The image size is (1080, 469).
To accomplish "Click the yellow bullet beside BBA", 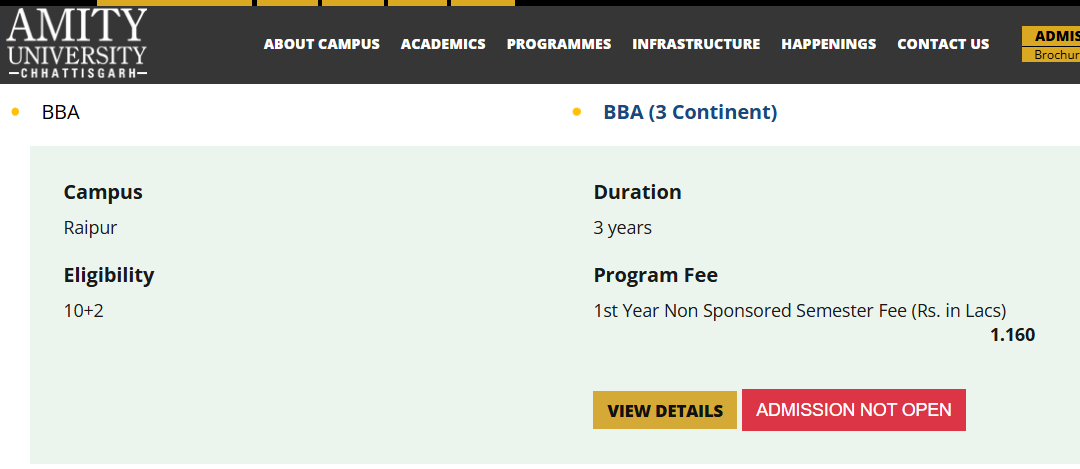I will pos(16,112).
